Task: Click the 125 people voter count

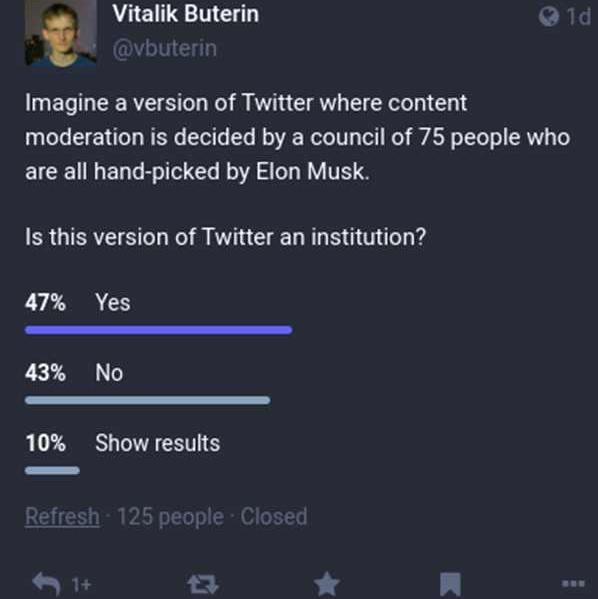Action: [170, 517]
